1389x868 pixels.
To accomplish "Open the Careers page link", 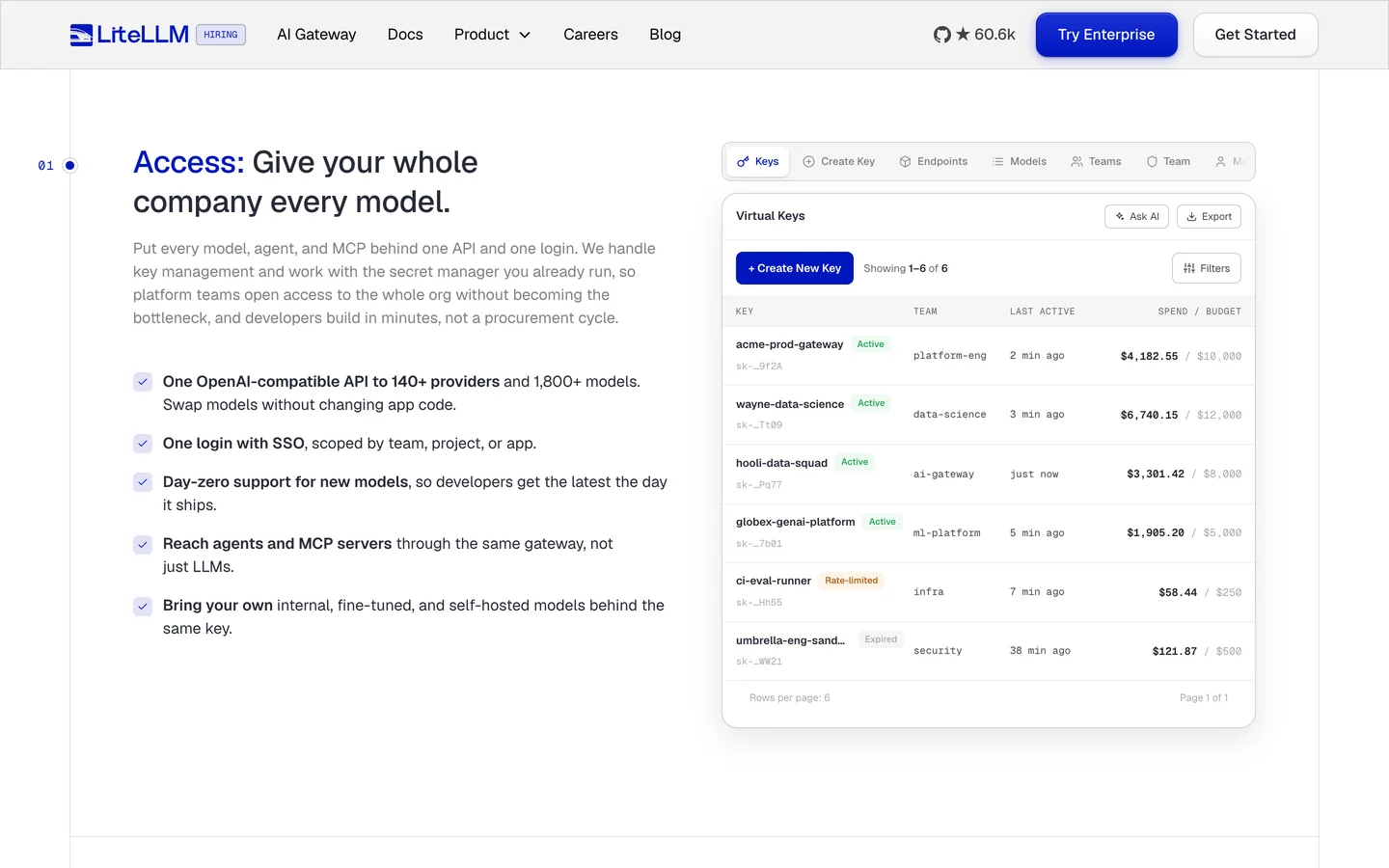I will 590,35.
